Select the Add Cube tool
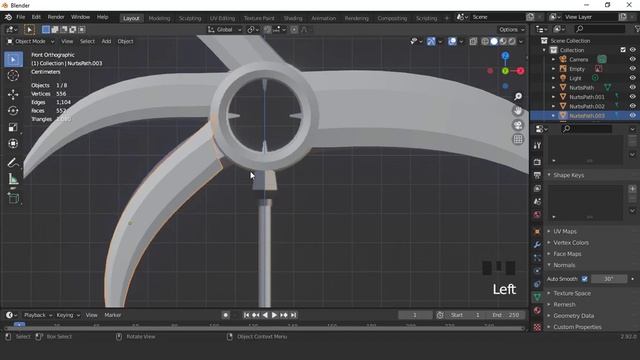This screenshot has width=640, height=360. click(13, 198)
